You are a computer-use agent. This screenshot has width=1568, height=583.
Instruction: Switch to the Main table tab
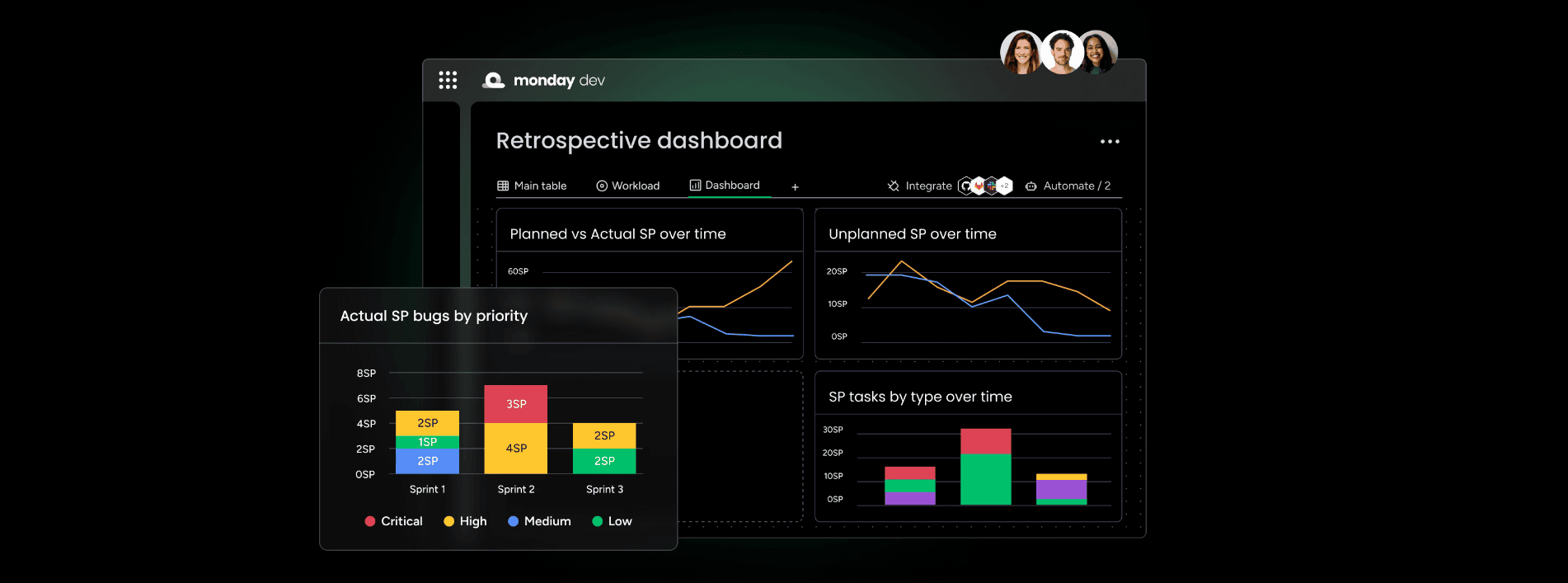pos(532,186)
